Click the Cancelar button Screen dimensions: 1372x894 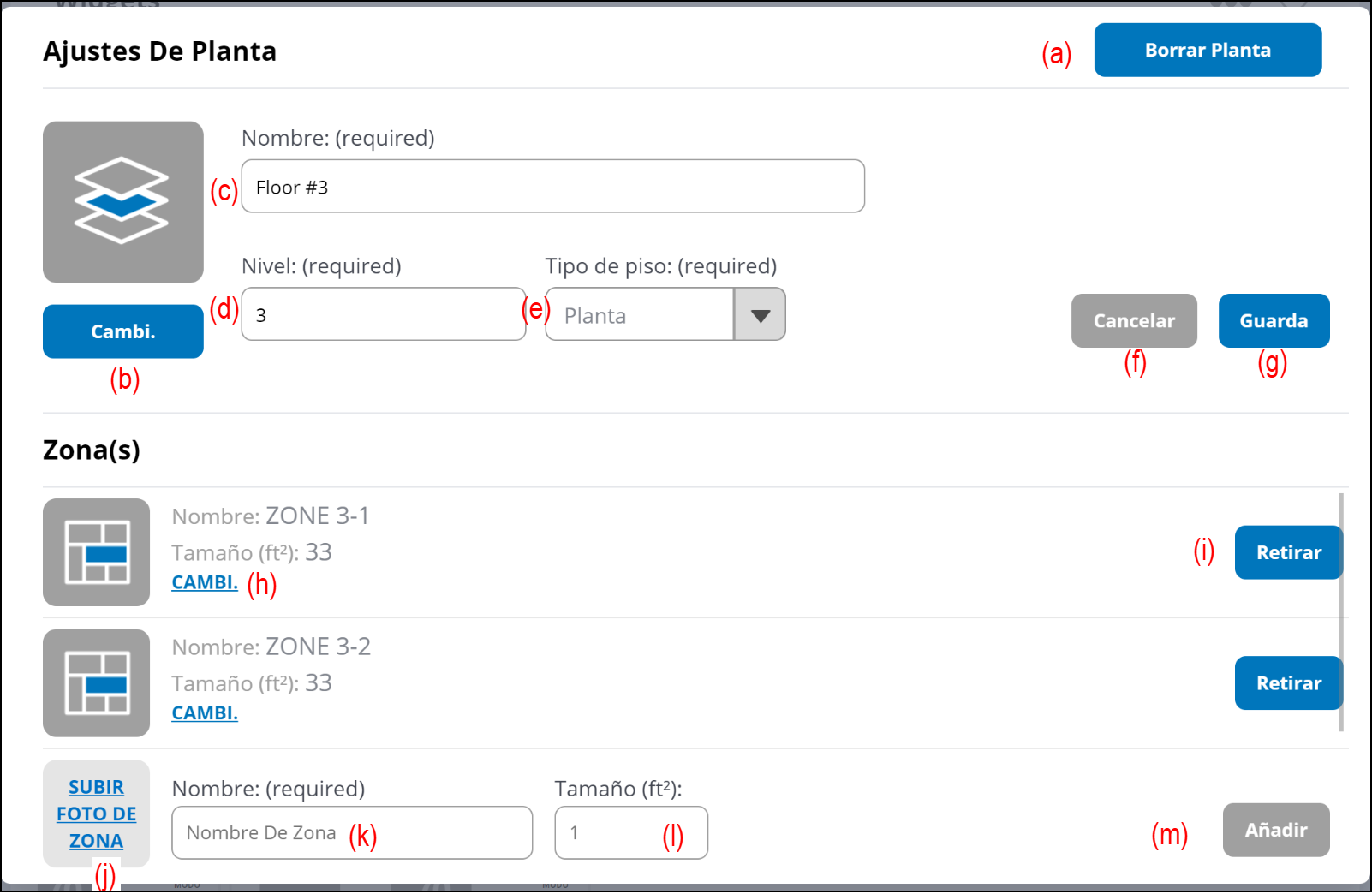tap(1133, 321)
